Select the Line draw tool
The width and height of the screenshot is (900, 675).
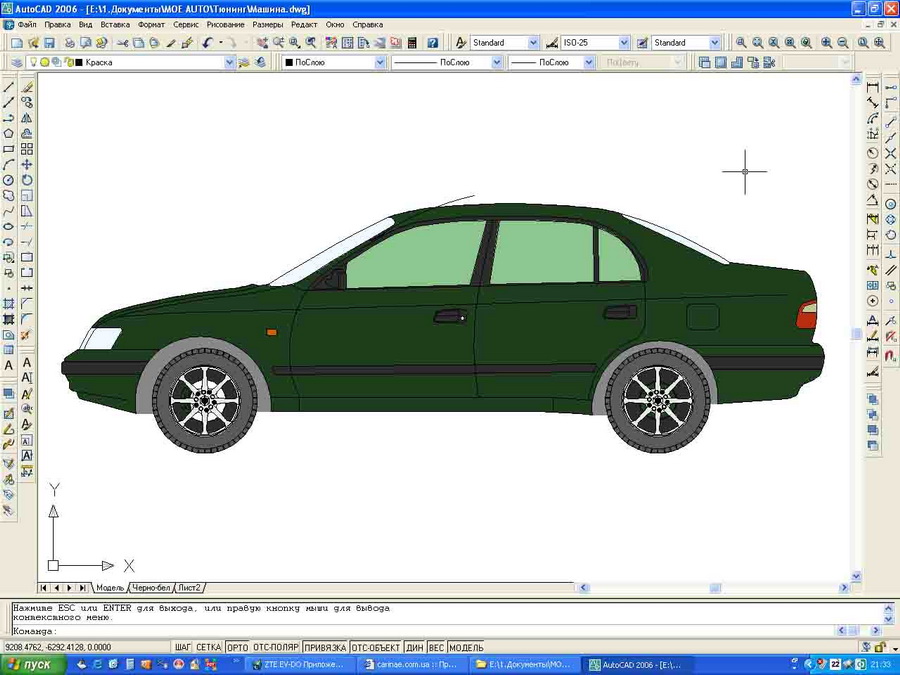(x=9, y=87)
